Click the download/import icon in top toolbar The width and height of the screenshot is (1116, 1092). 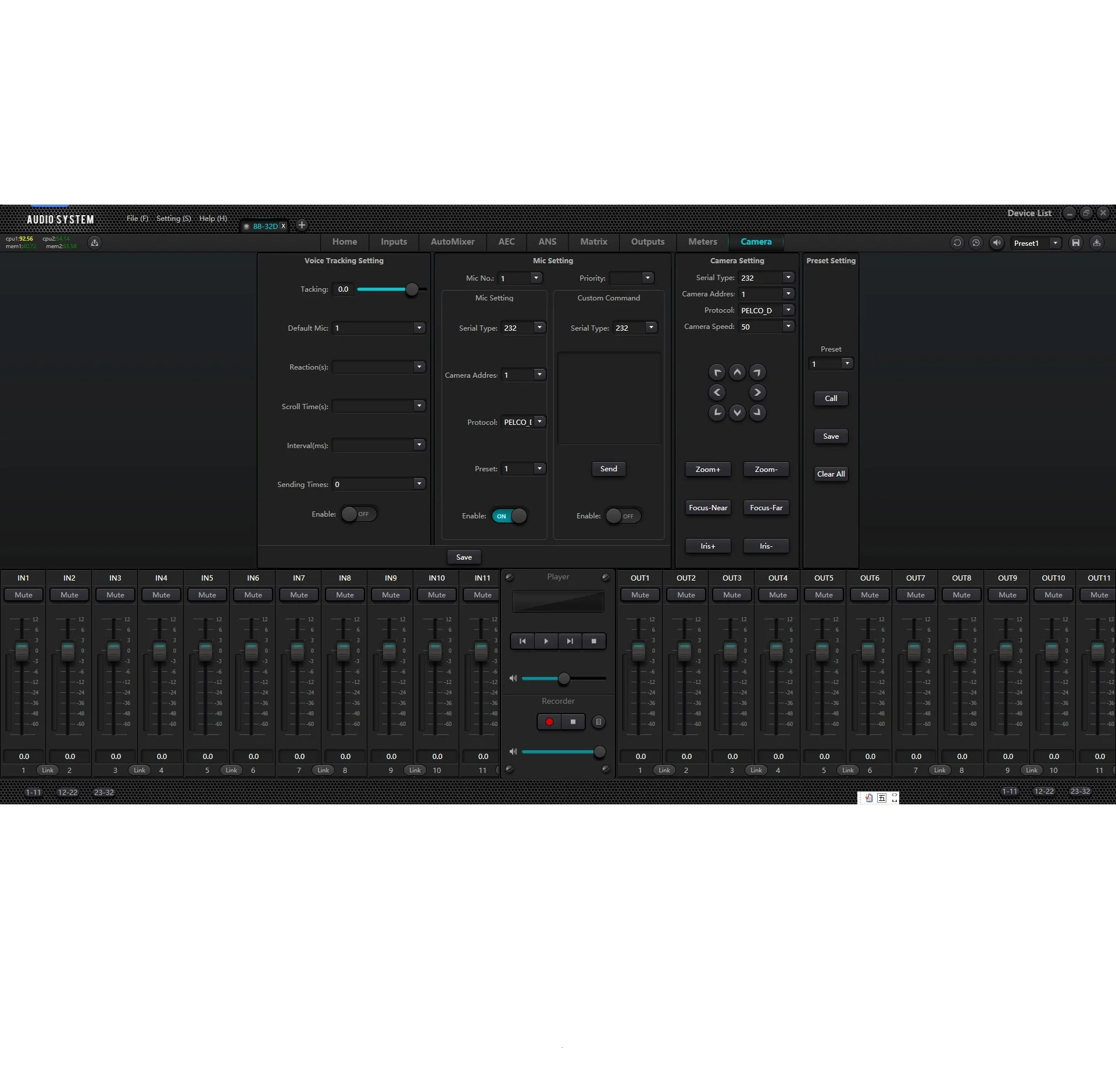1096,243
